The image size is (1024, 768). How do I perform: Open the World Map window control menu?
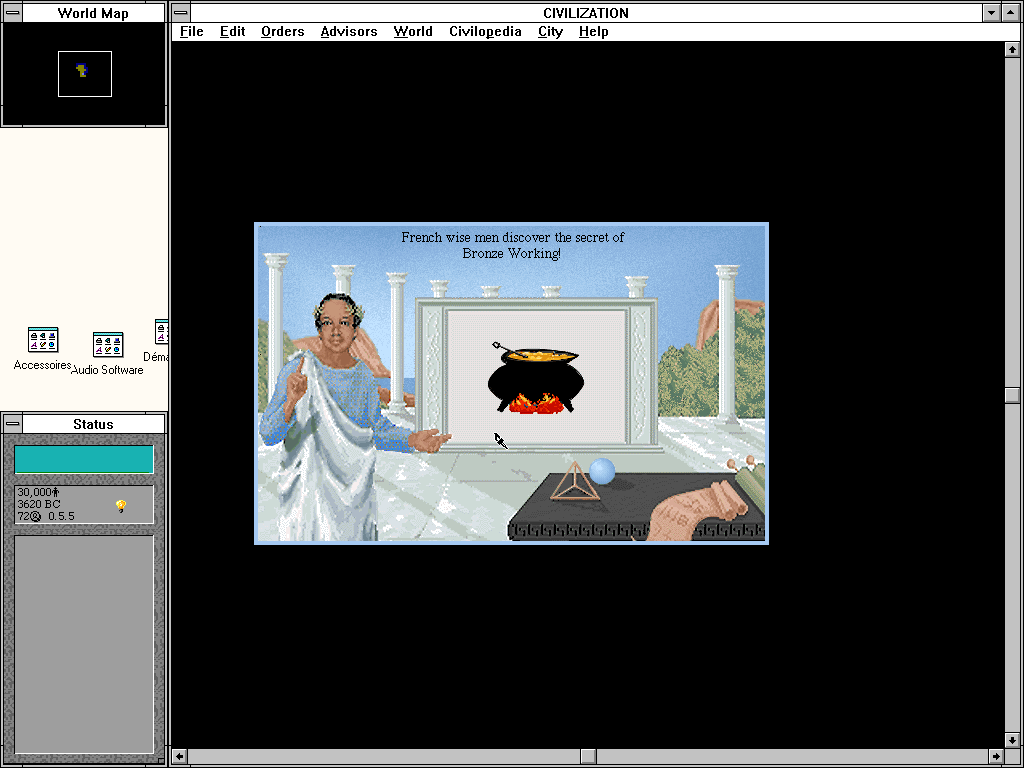click(12, 12)
